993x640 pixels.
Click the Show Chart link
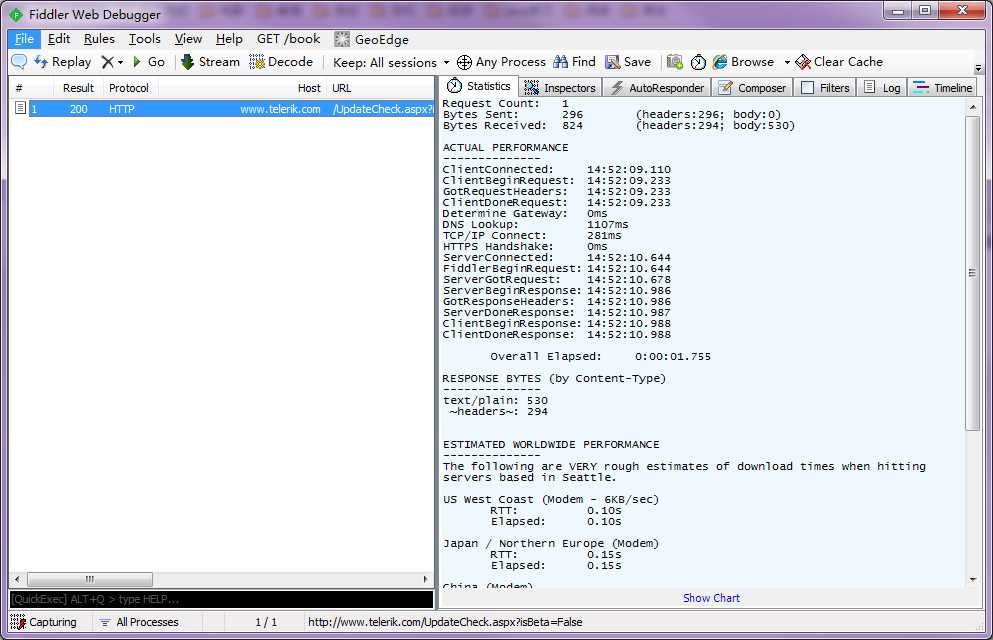pyautogui.click(x=711, y=598)
